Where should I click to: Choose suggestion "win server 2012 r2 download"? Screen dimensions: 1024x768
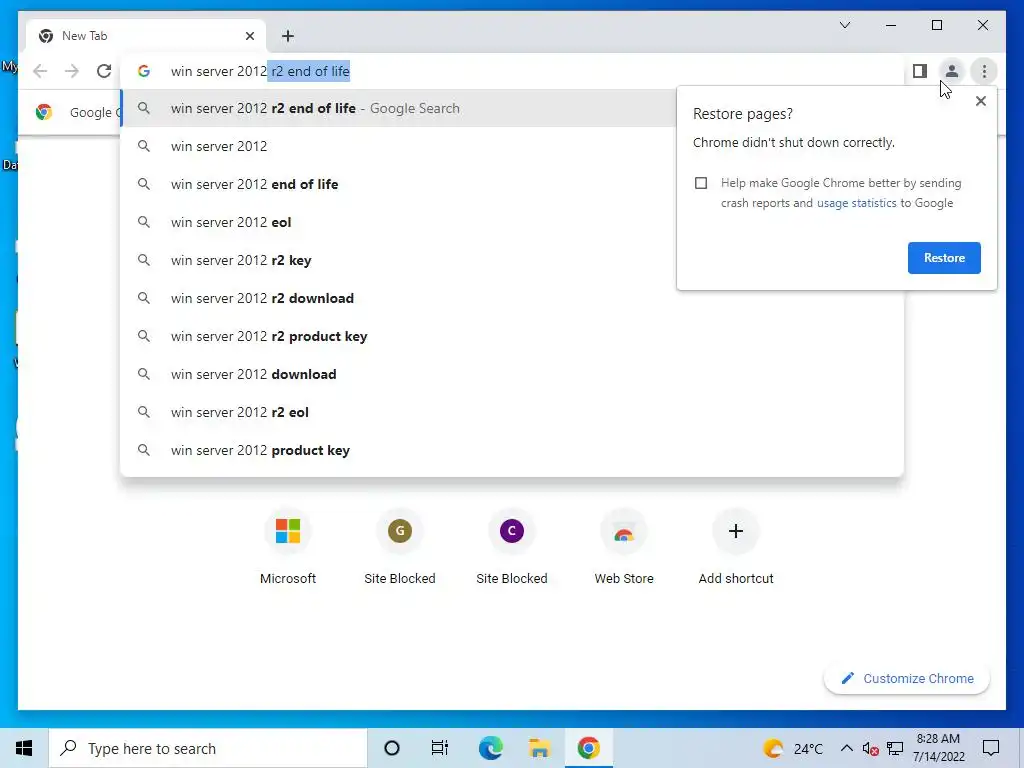[512, 298]
